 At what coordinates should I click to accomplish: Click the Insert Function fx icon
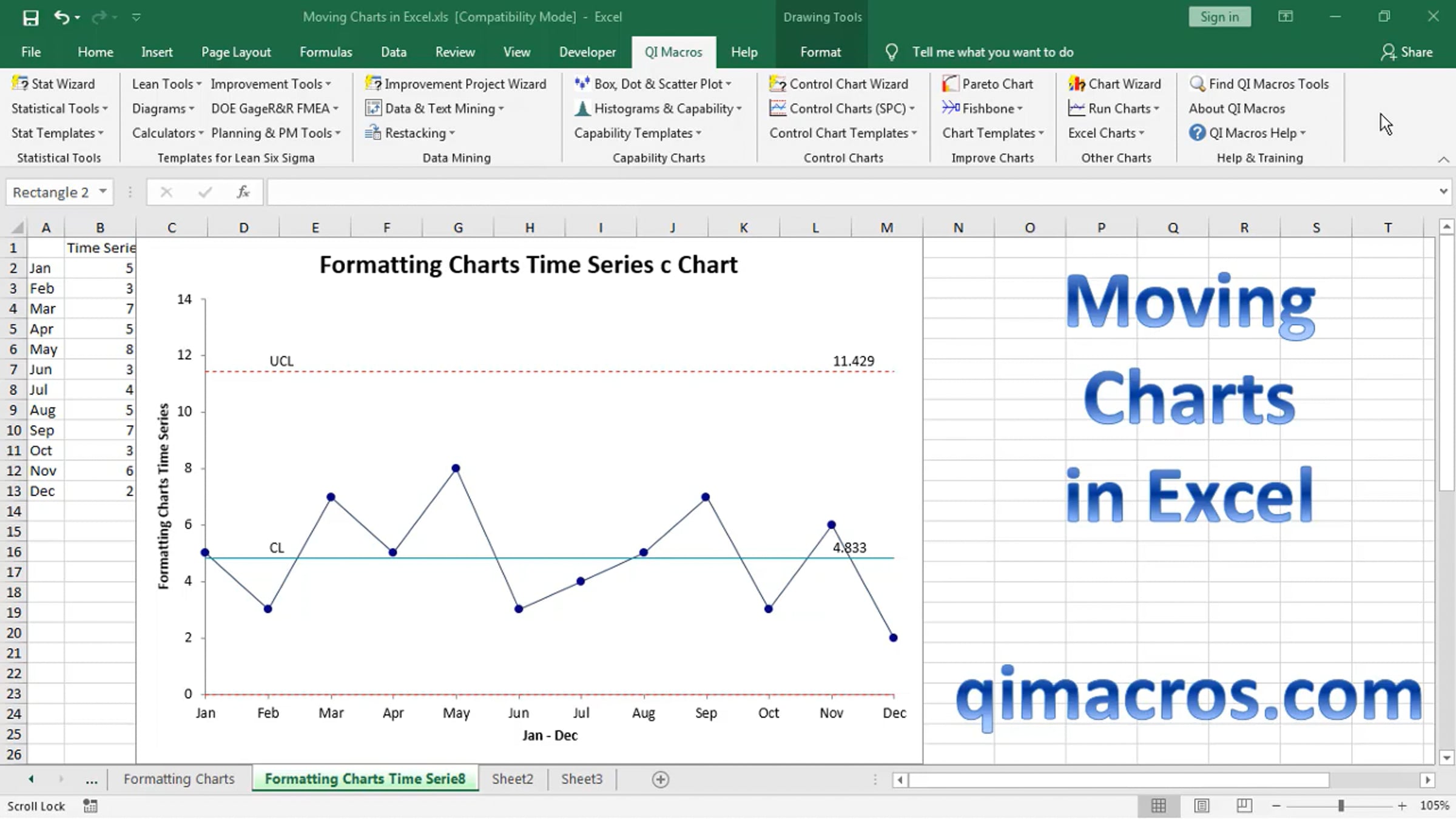coord(243,192)
